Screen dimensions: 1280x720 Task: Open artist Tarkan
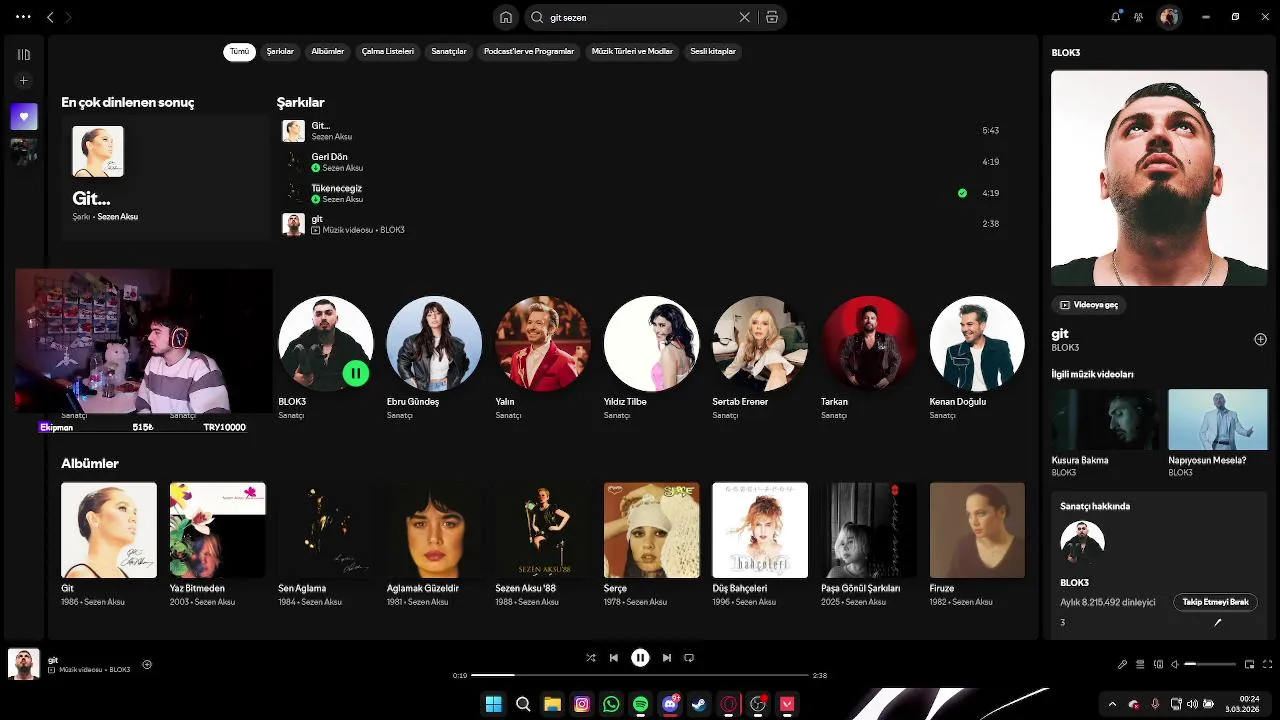[x=868, y=358]
